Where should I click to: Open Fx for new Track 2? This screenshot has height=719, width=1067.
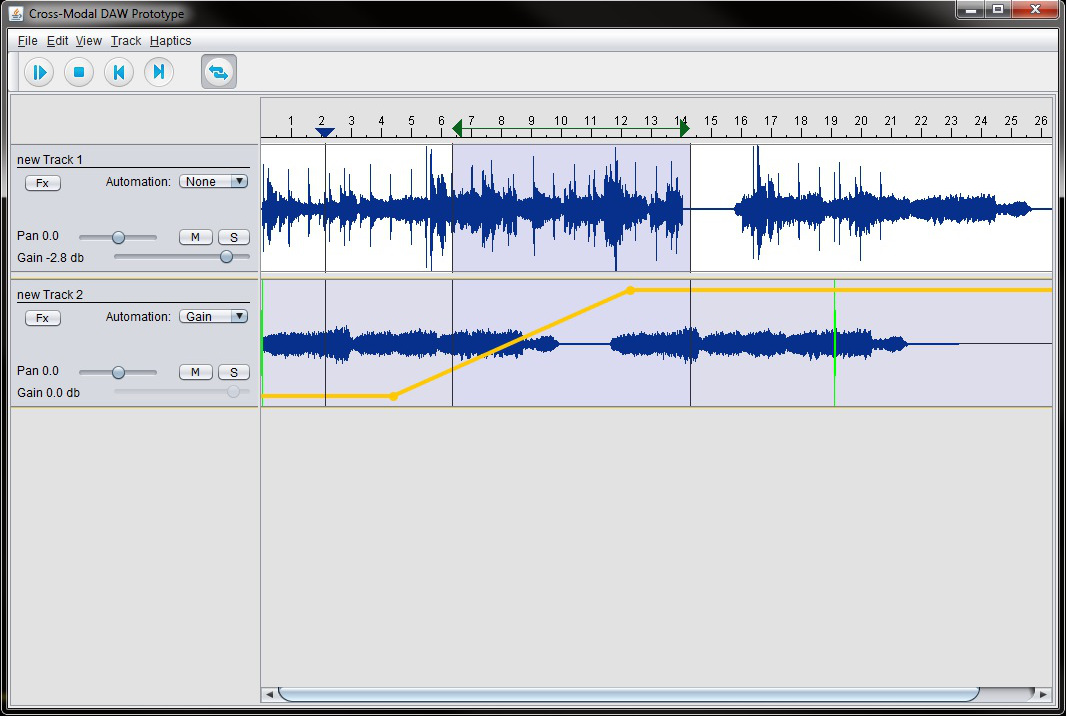43,318
